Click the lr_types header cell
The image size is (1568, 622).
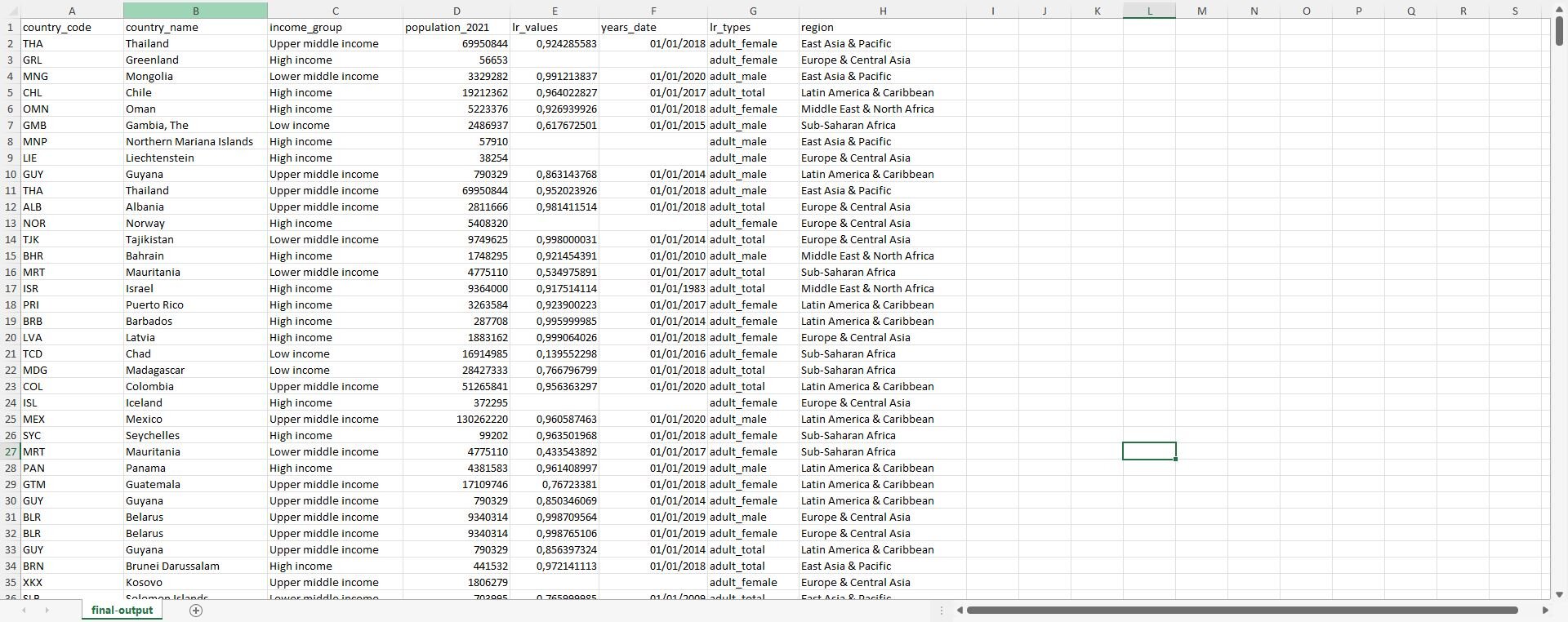(x=753, y=27)
